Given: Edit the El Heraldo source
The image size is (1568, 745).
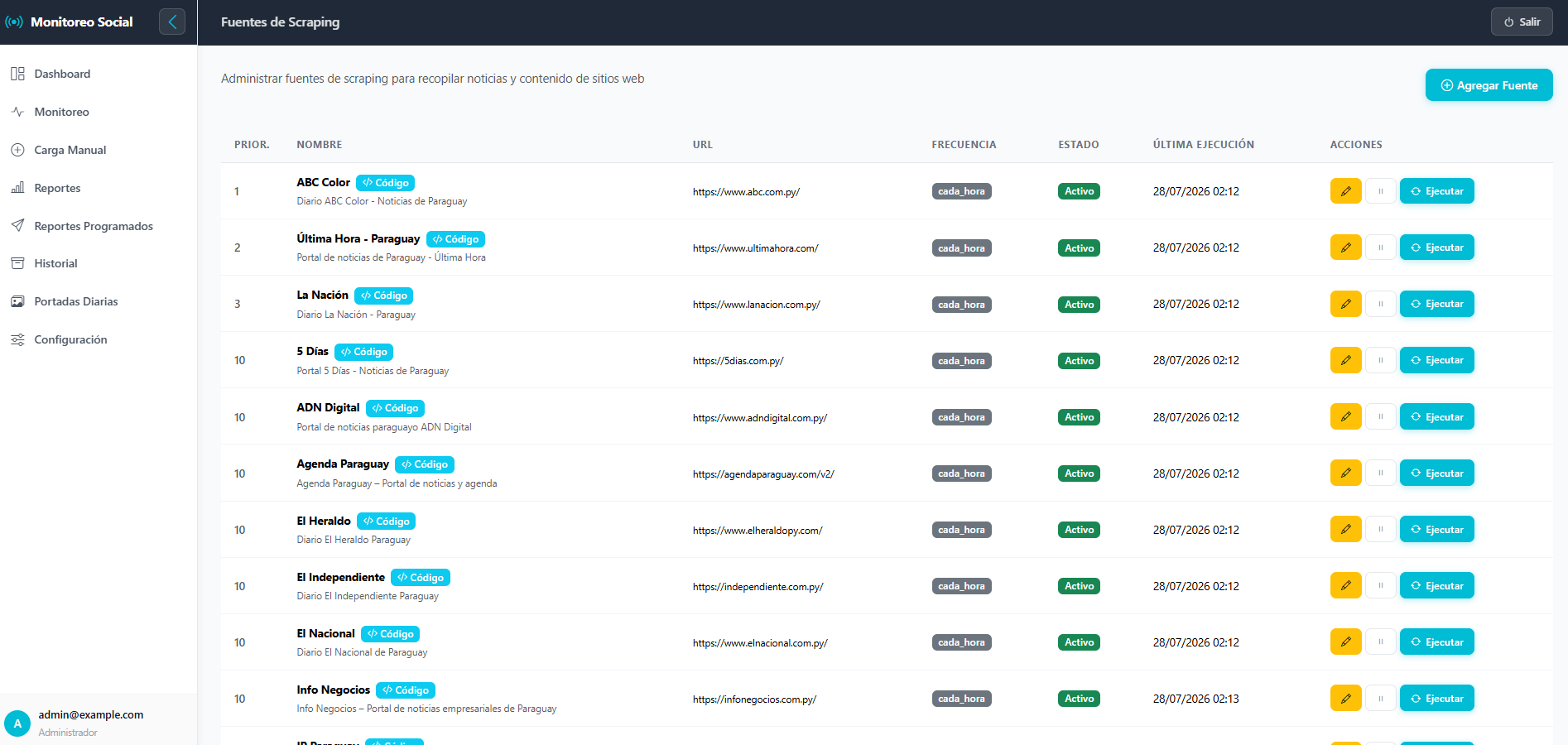Looking at the screenshot, I should click(1346, 529).
